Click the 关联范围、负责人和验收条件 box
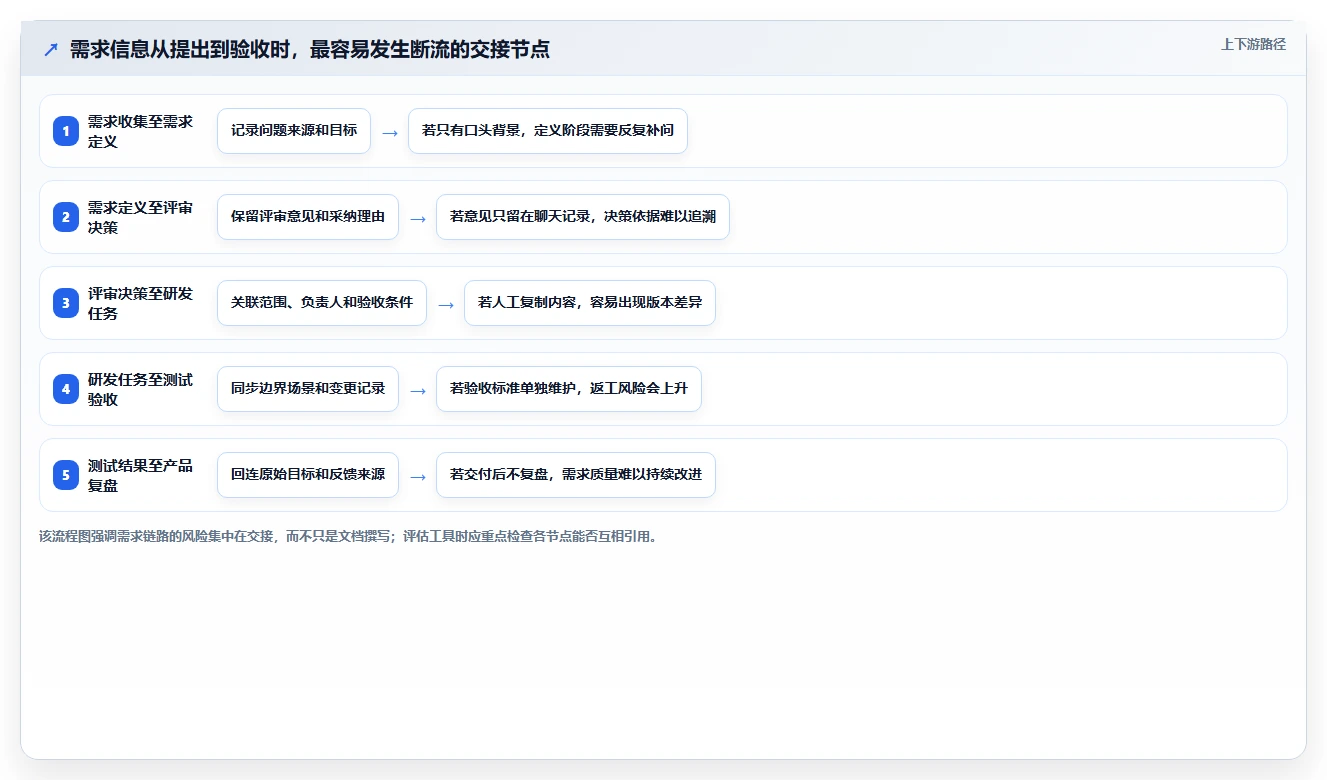 322,303
